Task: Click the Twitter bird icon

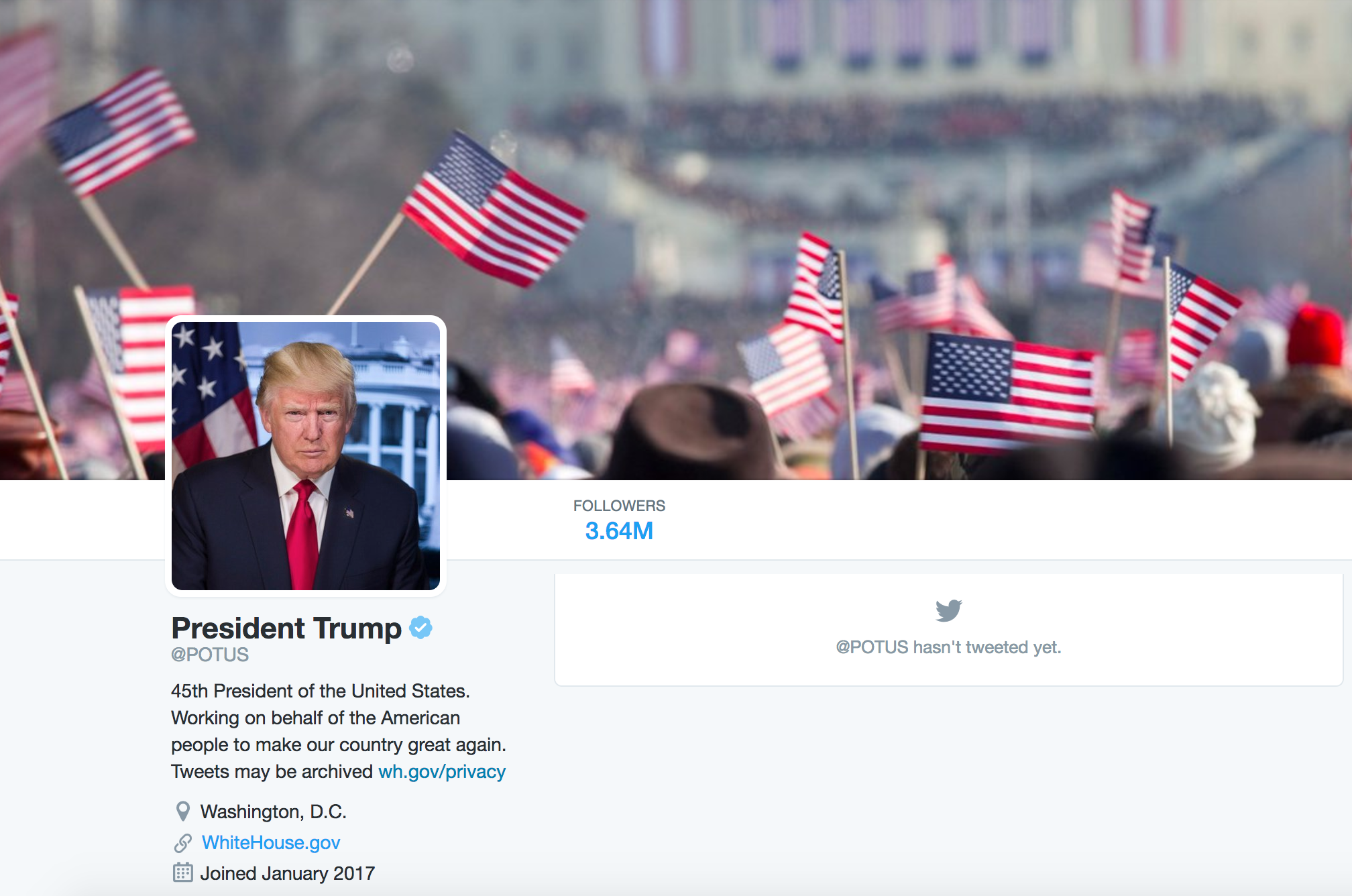Action: pos(948,610)
